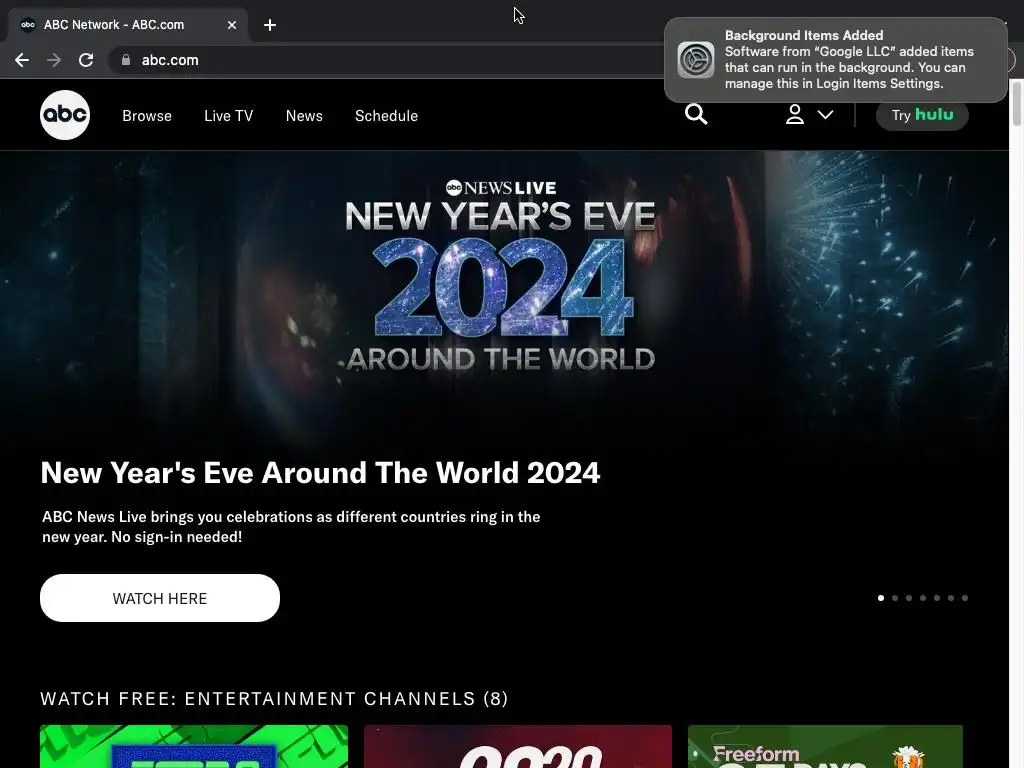Go back with the browser back arrow
Screen dimensions: 1024x768
(x=22, y=60)
